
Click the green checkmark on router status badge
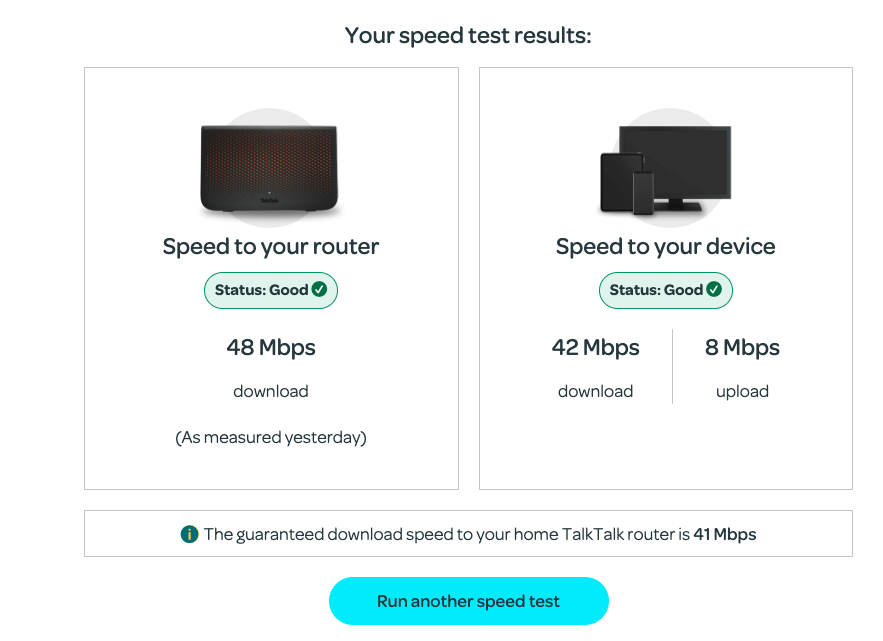pyautogui.click(x=318, y=290)
